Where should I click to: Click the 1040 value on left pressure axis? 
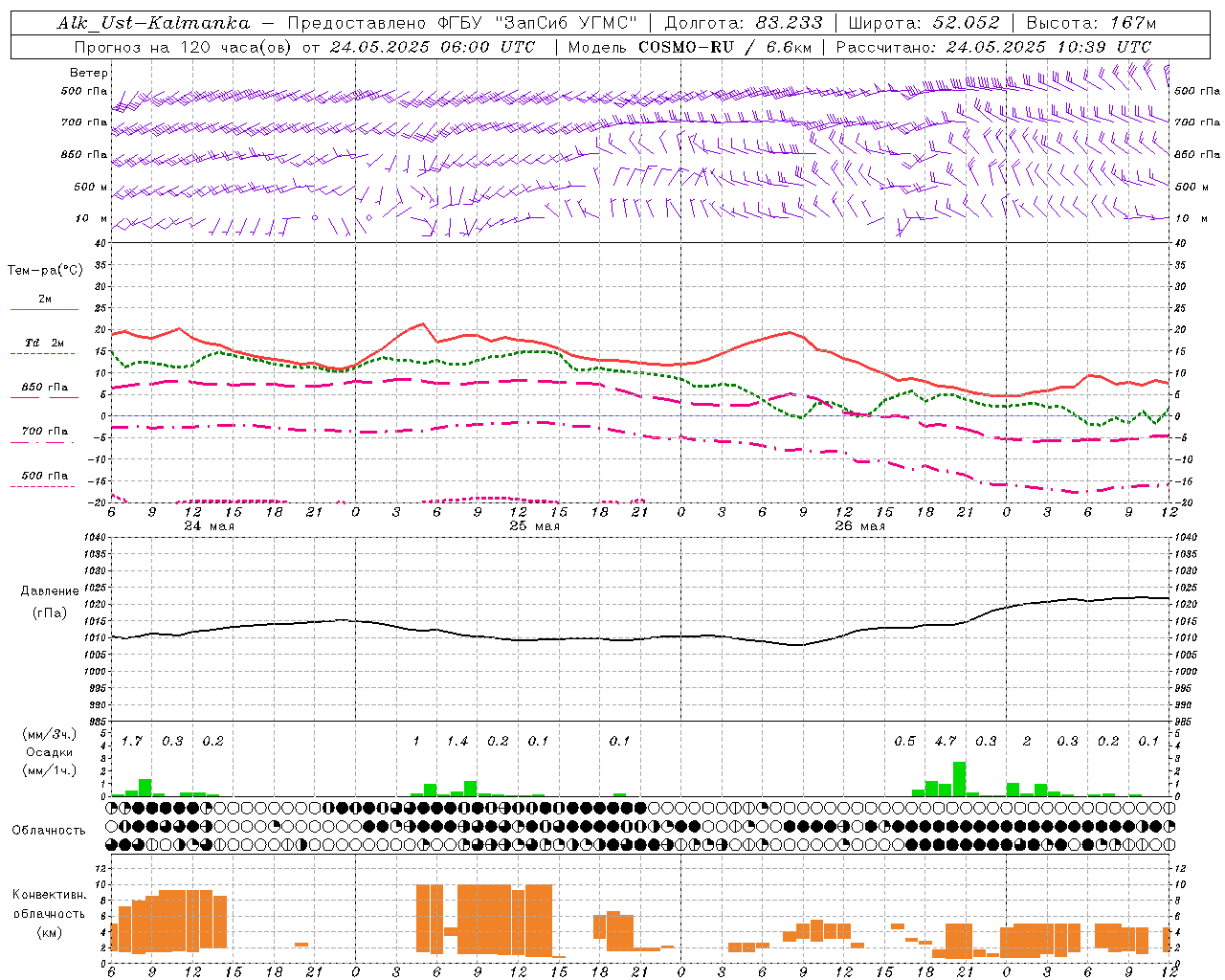95,537
